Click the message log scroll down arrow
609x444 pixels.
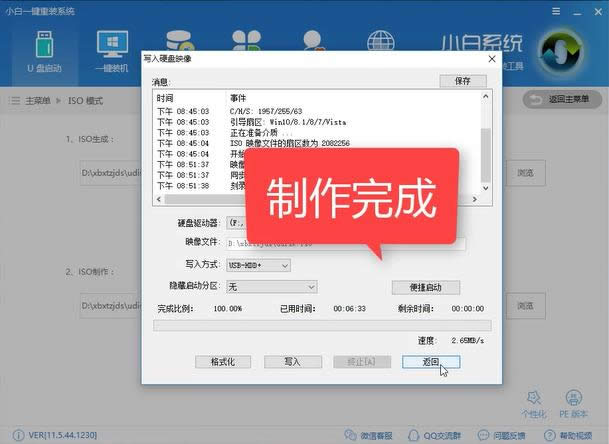(x=485, y=188)
